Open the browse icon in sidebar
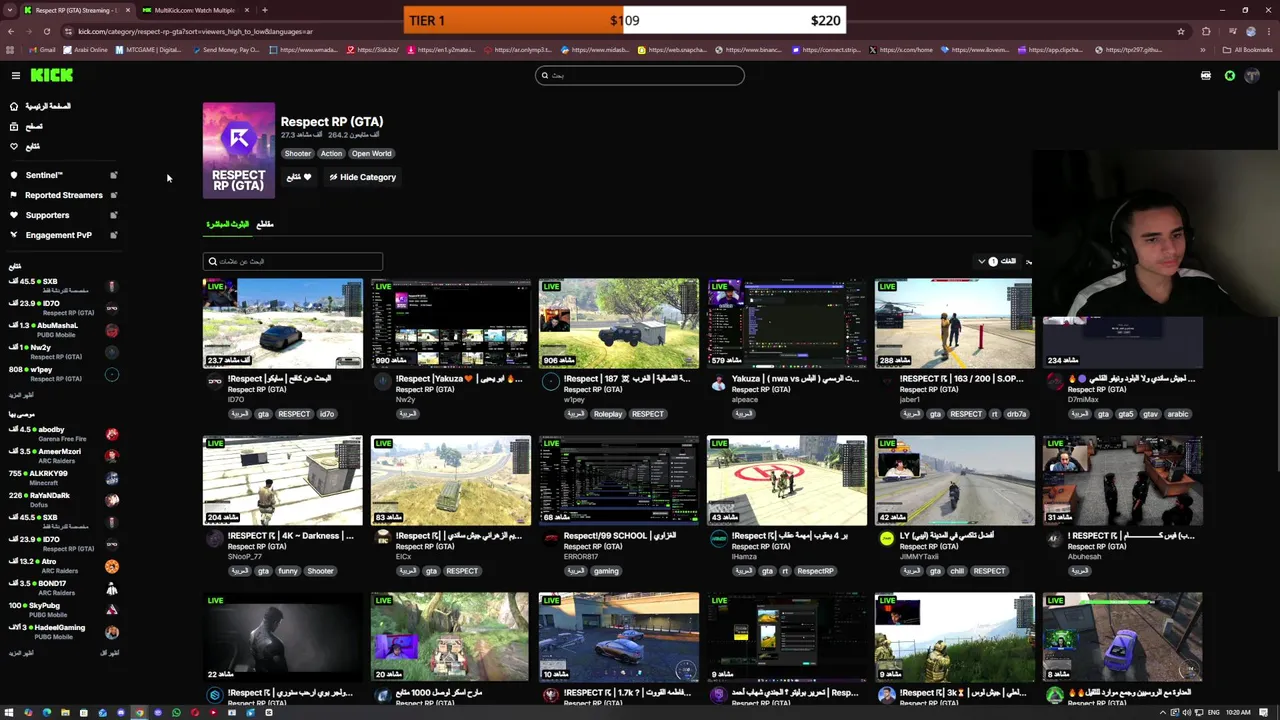Image resolution: width=1280 pixels, height=720 pixels. (14, 126)
